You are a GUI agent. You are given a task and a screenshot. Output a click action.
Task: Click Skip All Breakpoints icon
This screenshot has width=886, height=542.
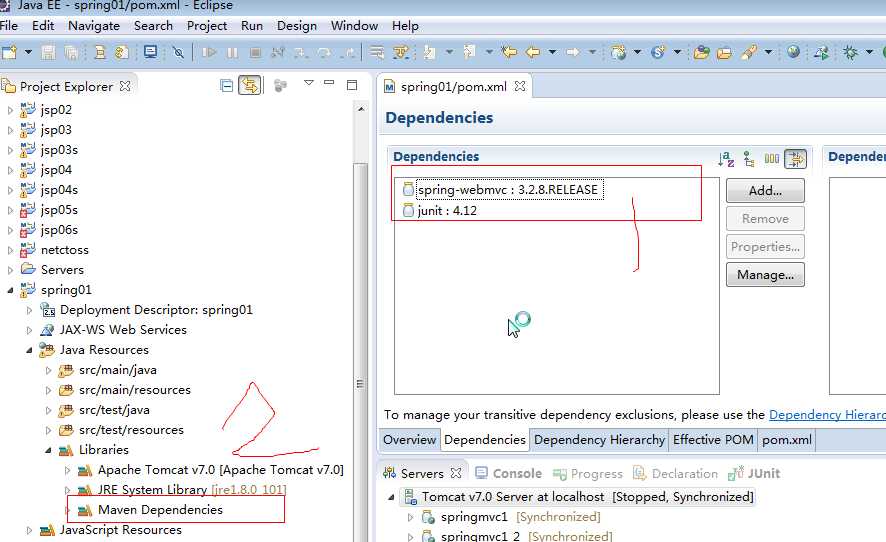[179, 53]
